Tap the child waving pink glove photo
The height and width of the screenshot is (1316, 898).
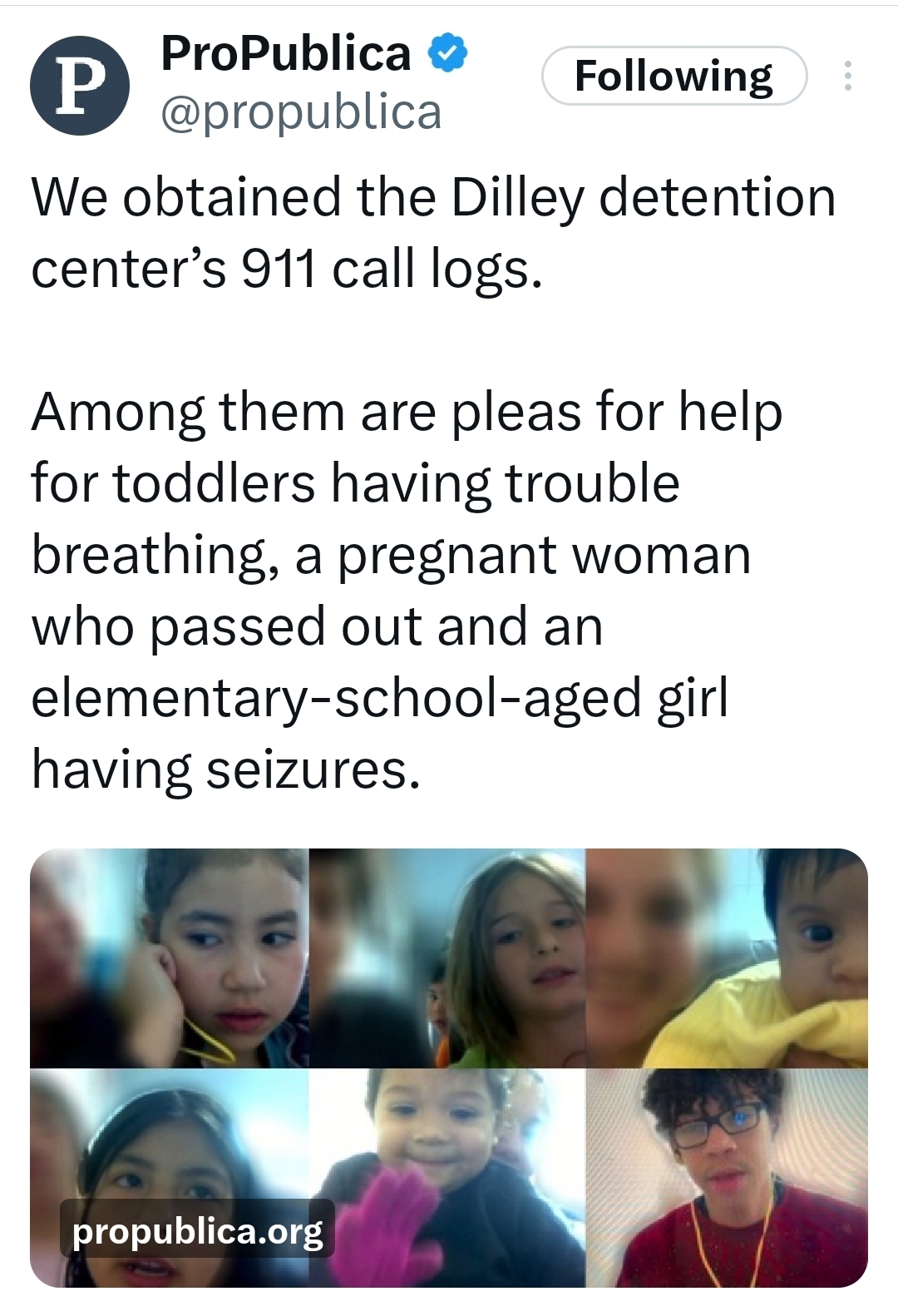pyautogui.click(x=447, y=1178)
